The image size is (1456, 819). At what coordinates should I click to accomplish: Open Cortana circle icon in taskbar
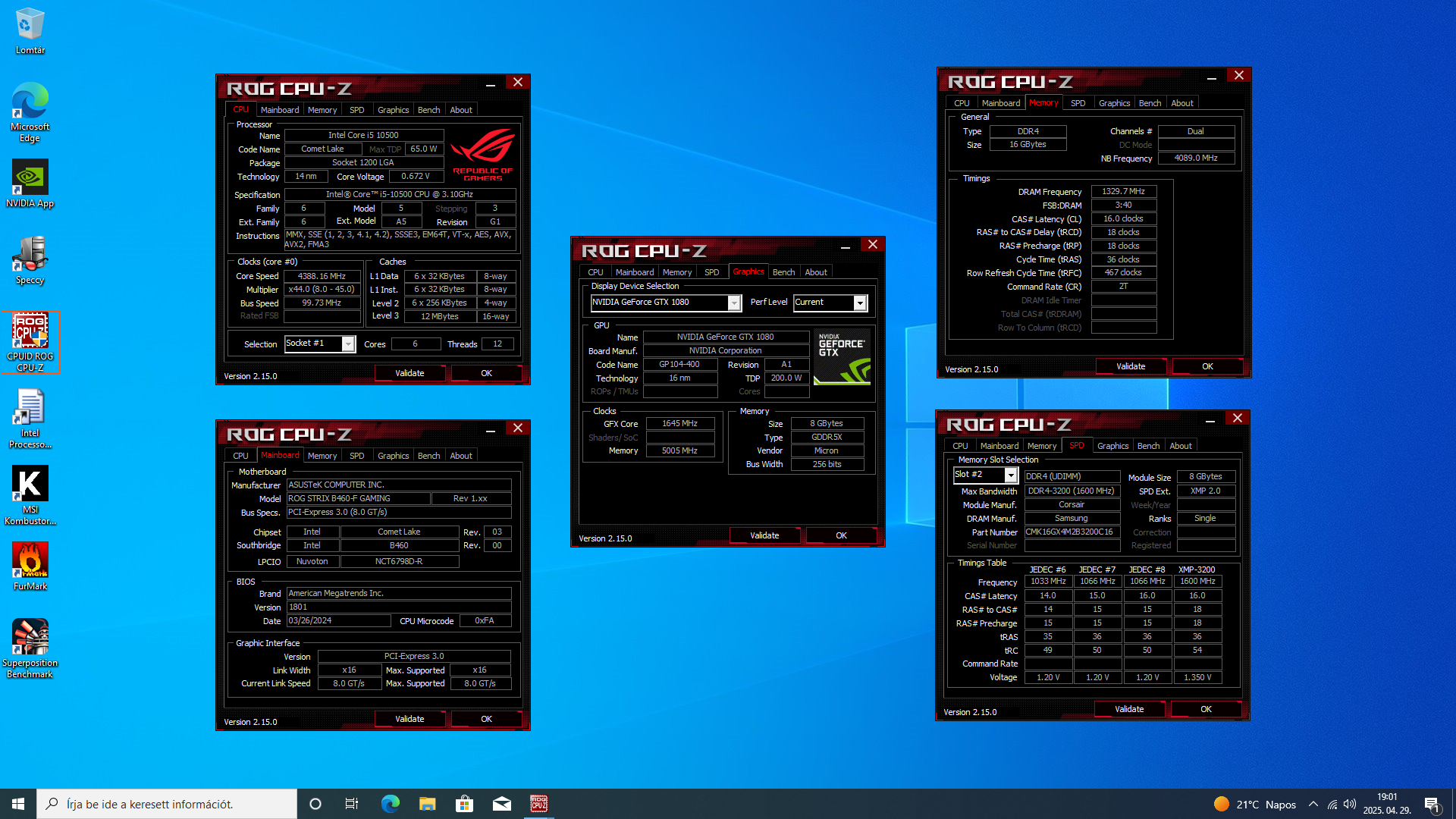point(315,804)
